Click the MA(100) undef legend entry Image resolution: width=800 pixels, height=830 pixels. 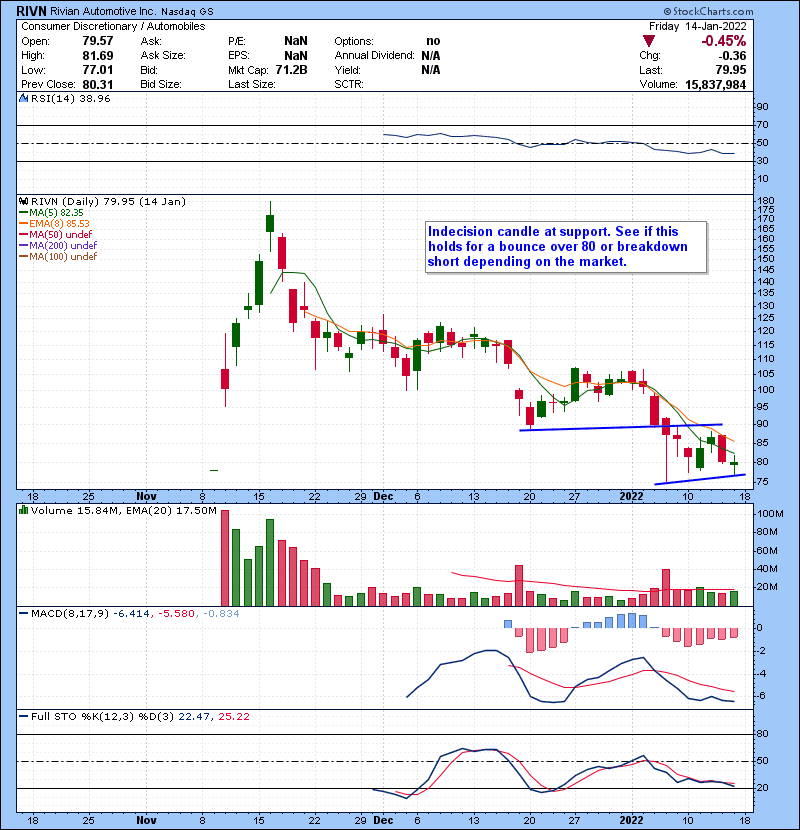(x=63, y=257)
